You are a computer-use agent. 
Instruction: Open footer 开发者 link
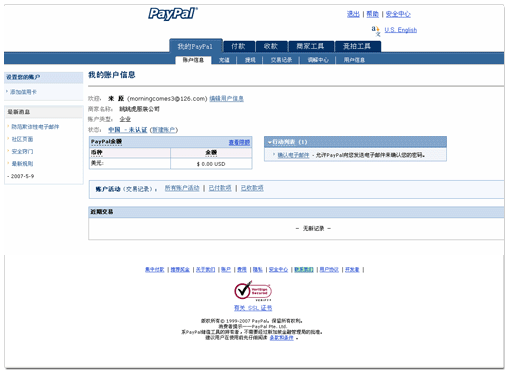point(352,269)
